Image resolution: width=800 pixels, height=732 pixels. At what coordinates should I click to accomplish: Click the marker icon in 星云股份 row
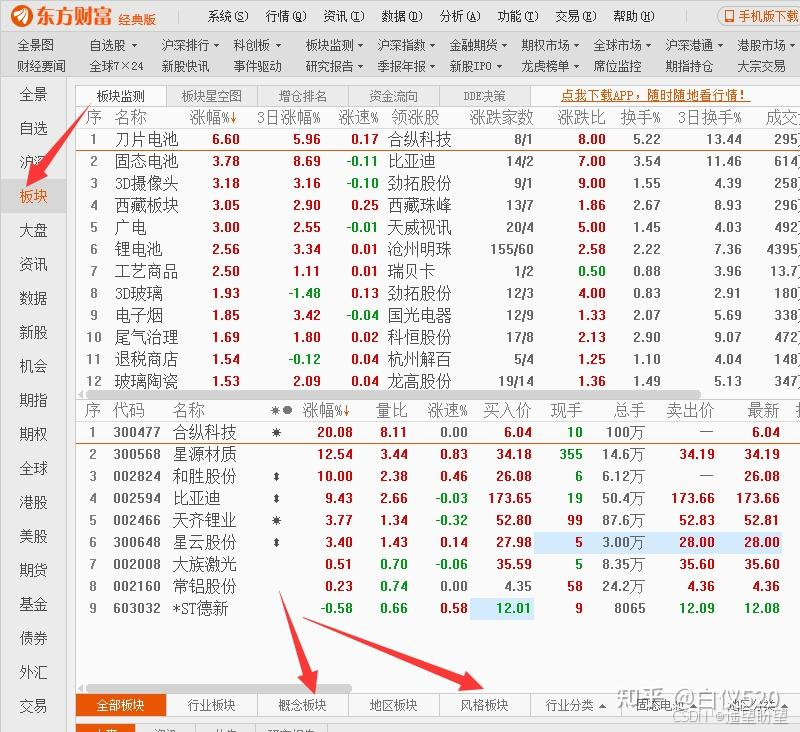coord(276,542)
